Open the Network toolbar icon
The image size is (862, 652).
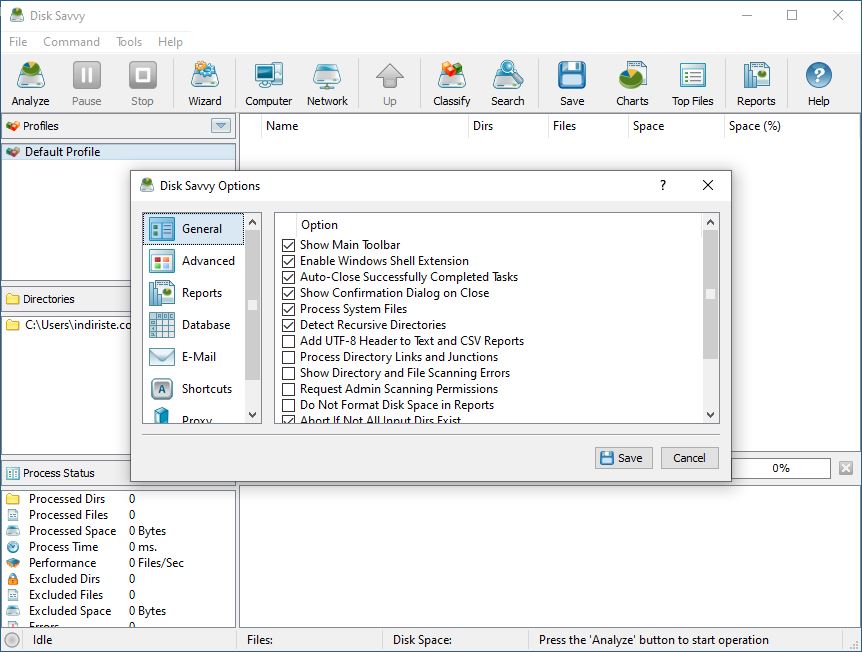[327, 84]
